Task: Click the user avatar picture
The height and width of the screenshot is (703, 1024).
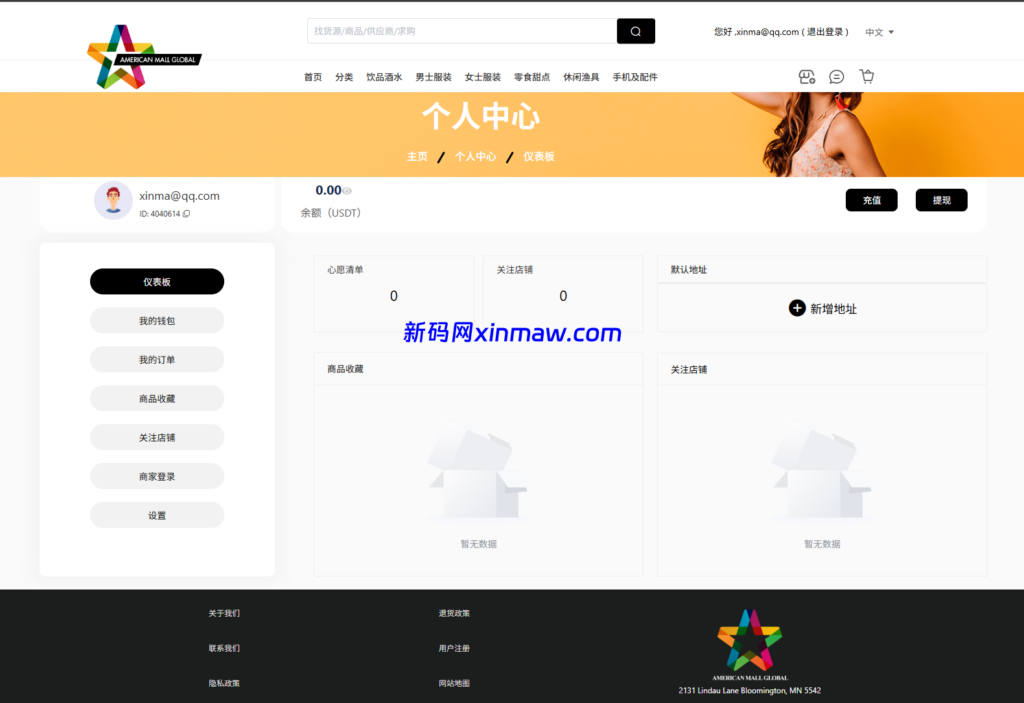Action: point(114,200)
